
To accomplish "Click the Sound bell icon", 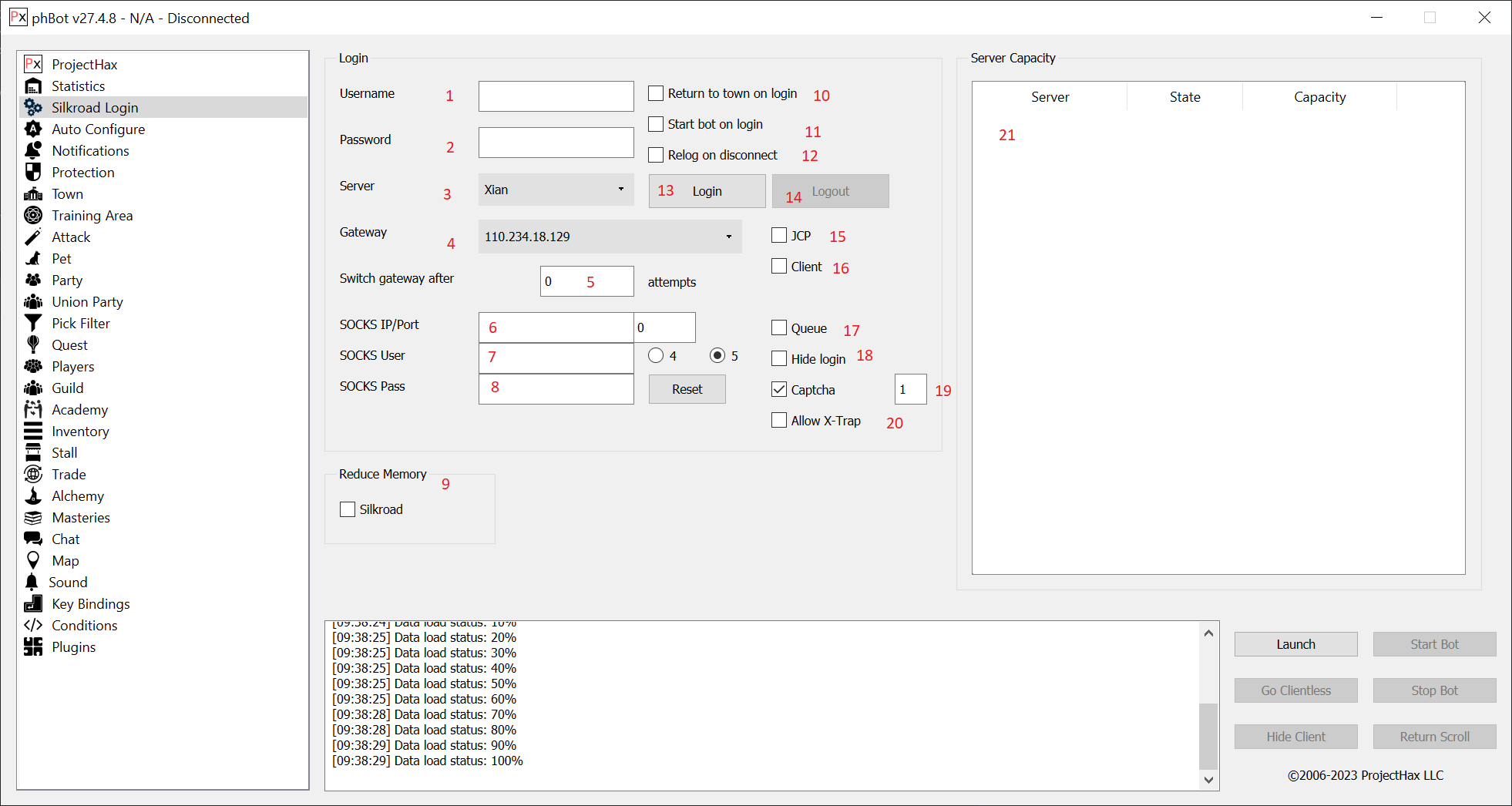I will (x=32, y=583).
